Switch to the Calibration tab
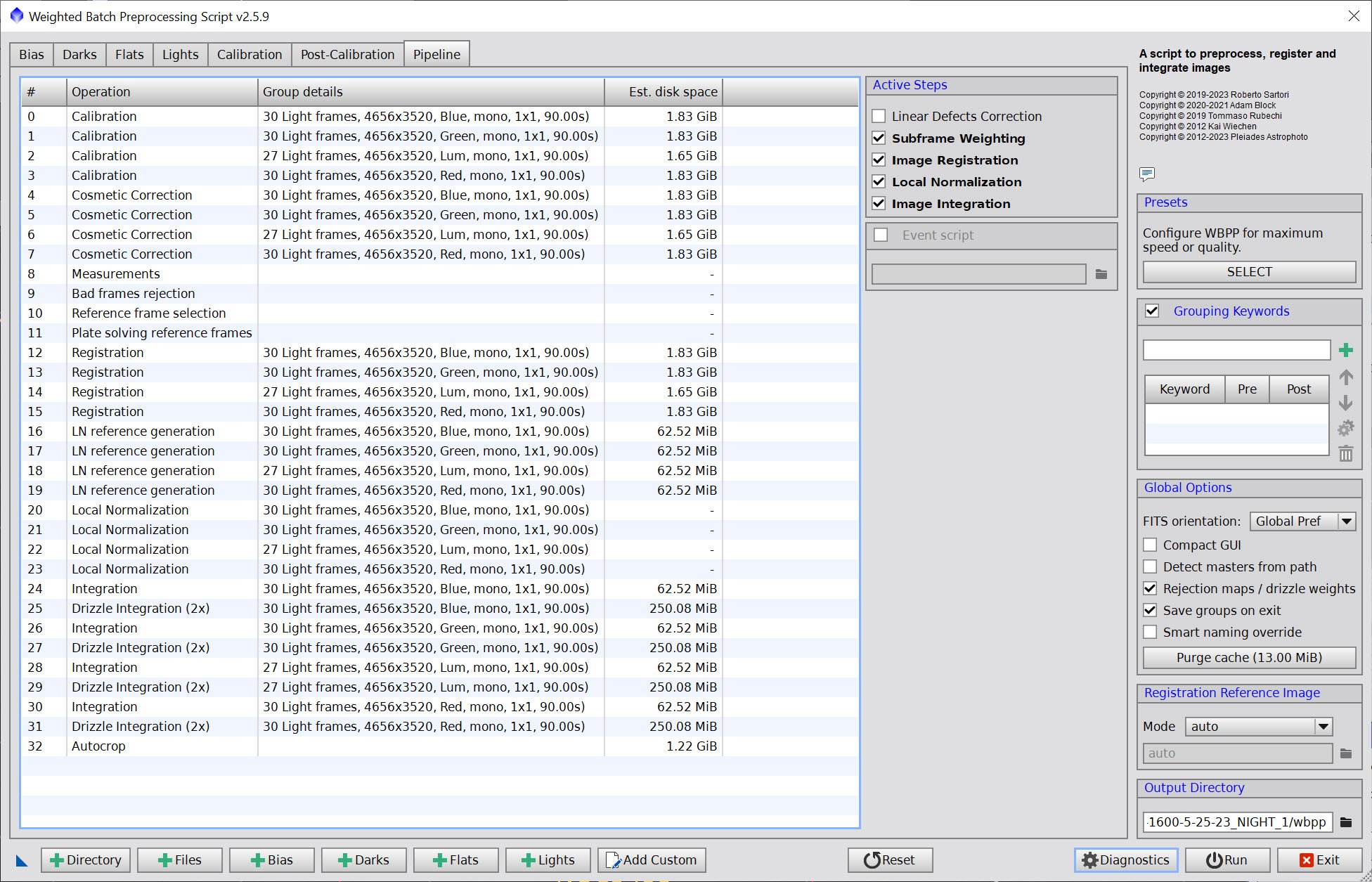This screenshot has height=882, width=1372. pos(249,55)
